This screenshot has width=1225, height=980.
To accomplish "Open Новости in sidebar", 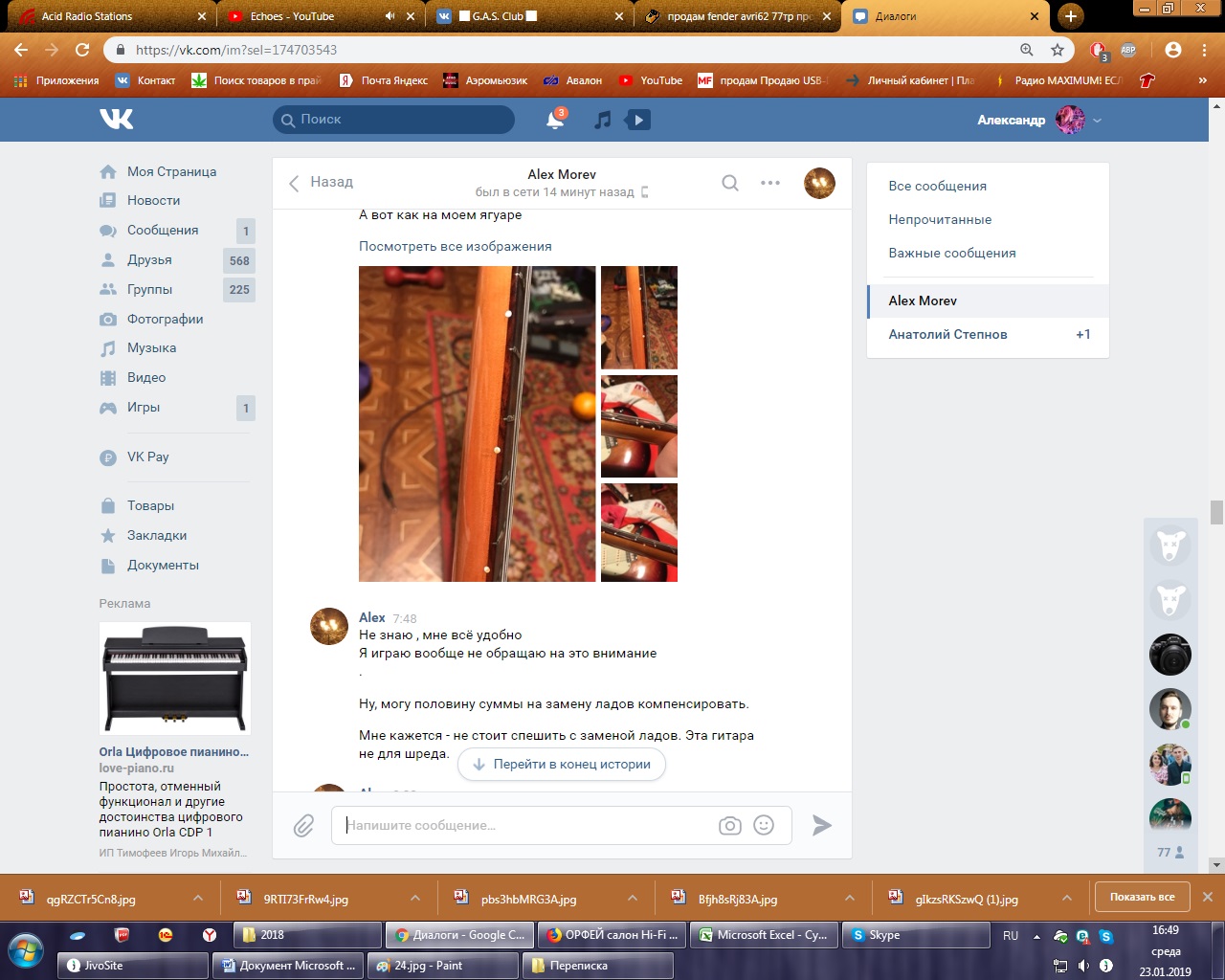I will pyautogui.click(x=153, y=200).
